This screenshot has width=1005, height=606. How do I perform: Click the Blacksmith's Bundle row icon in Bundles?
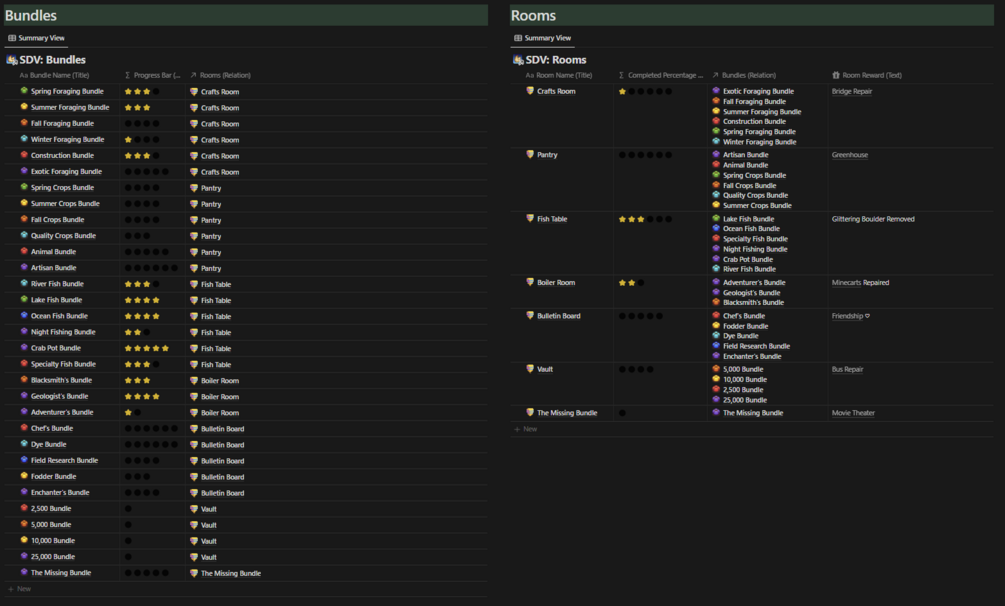coord(24,380)
